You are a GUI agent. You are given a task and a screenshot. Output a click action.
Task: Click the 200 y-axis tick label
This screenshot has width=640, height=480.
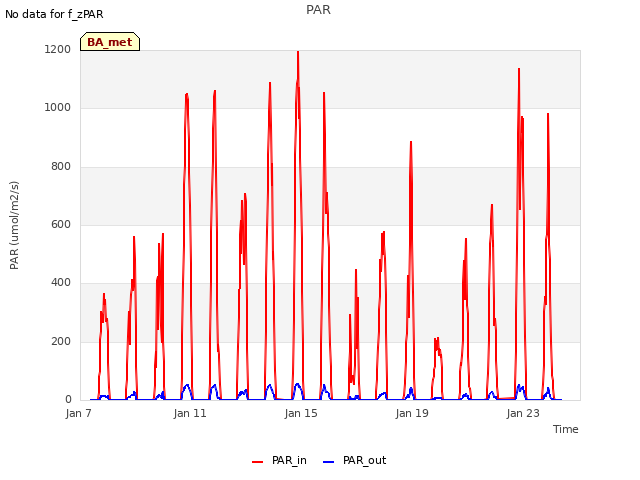tap(61, 342)
